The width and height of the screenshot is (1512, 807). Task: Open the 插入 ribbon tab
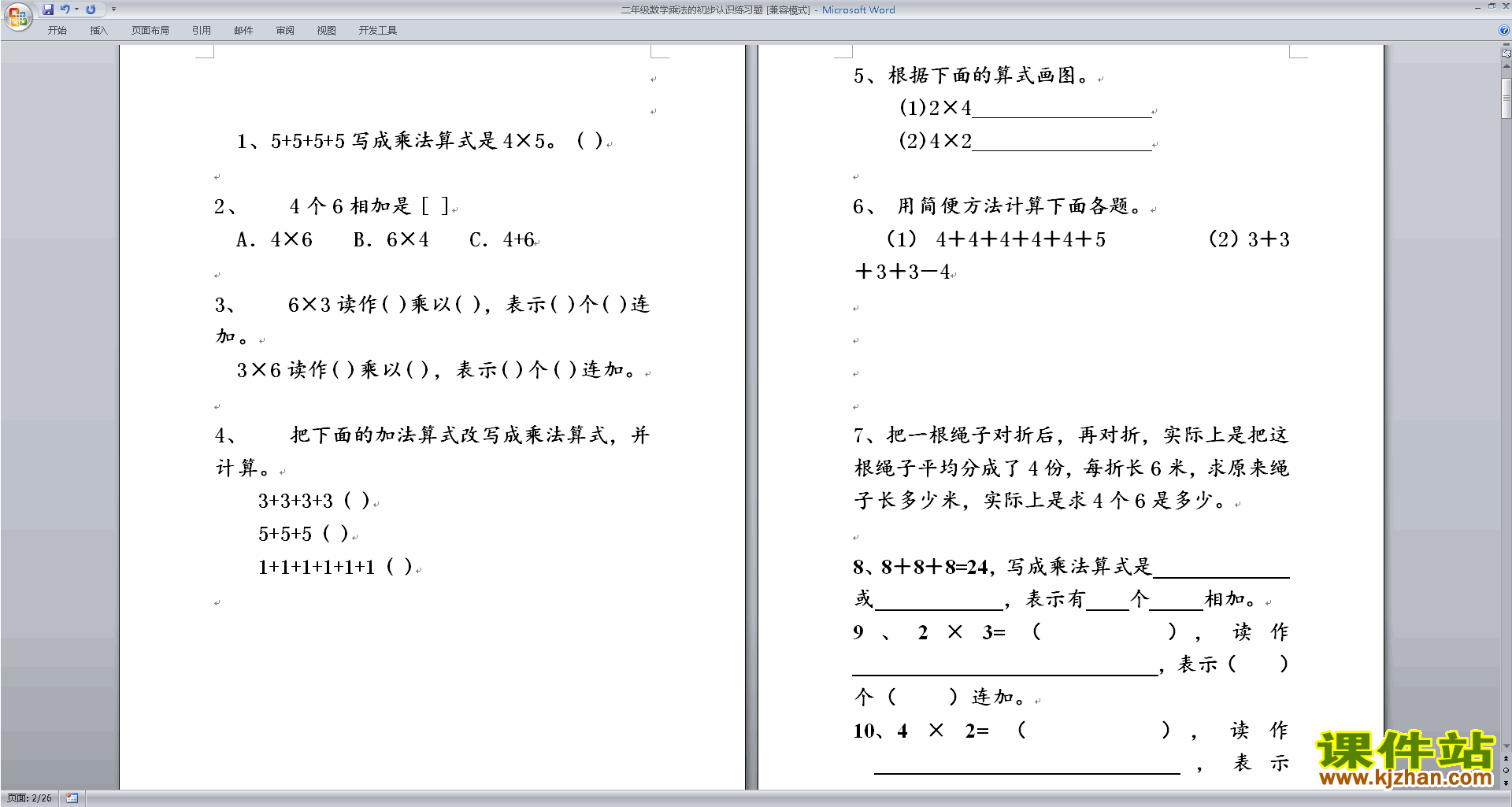coord(98,31)
